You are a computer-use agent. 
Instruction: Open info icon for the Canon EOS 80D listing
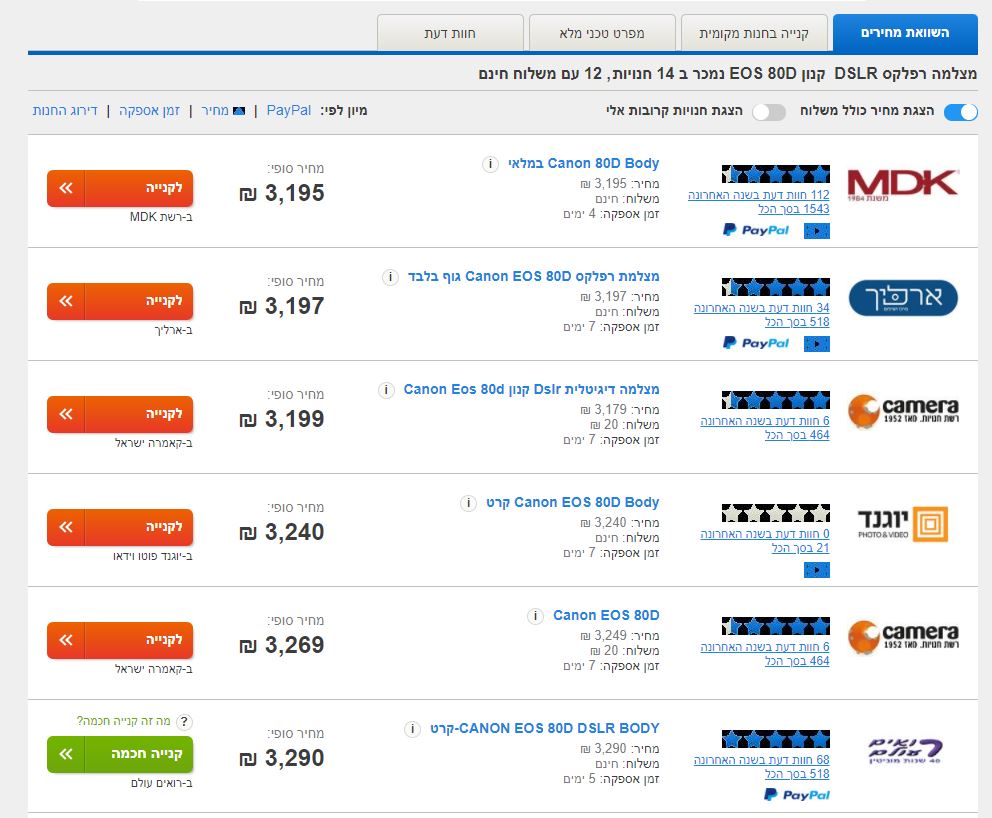(x=535, y=616)
